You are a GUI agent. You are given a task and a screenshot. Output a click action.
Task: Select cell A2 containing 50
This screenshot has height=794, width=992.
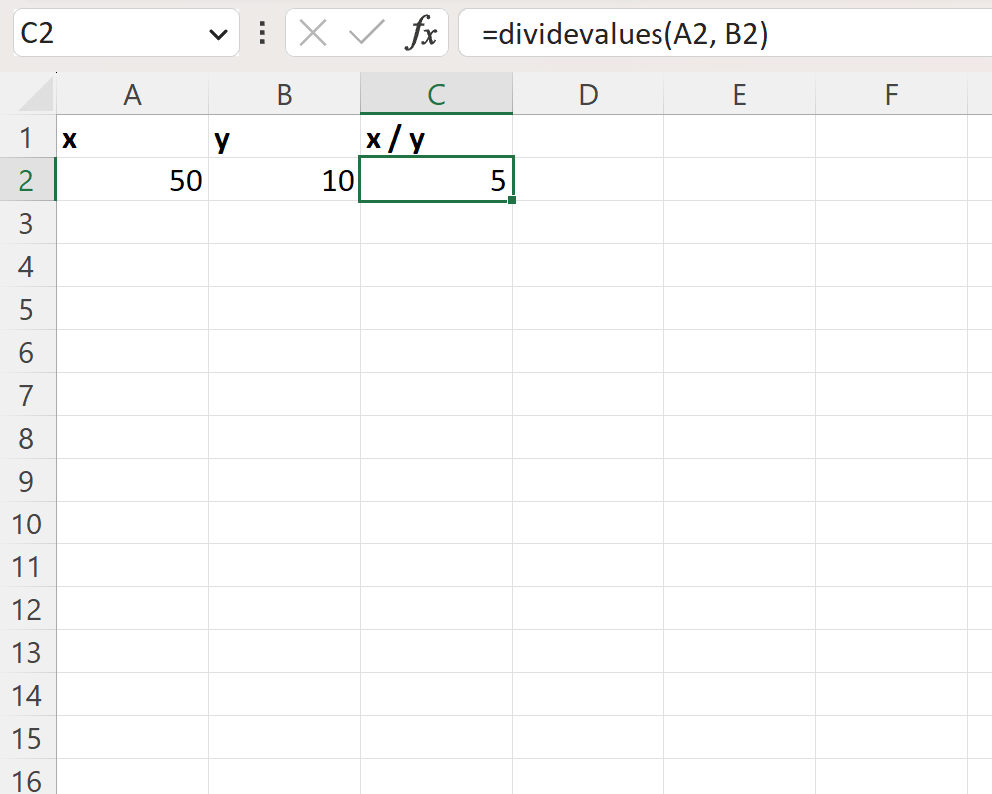(x=133, y=181)
